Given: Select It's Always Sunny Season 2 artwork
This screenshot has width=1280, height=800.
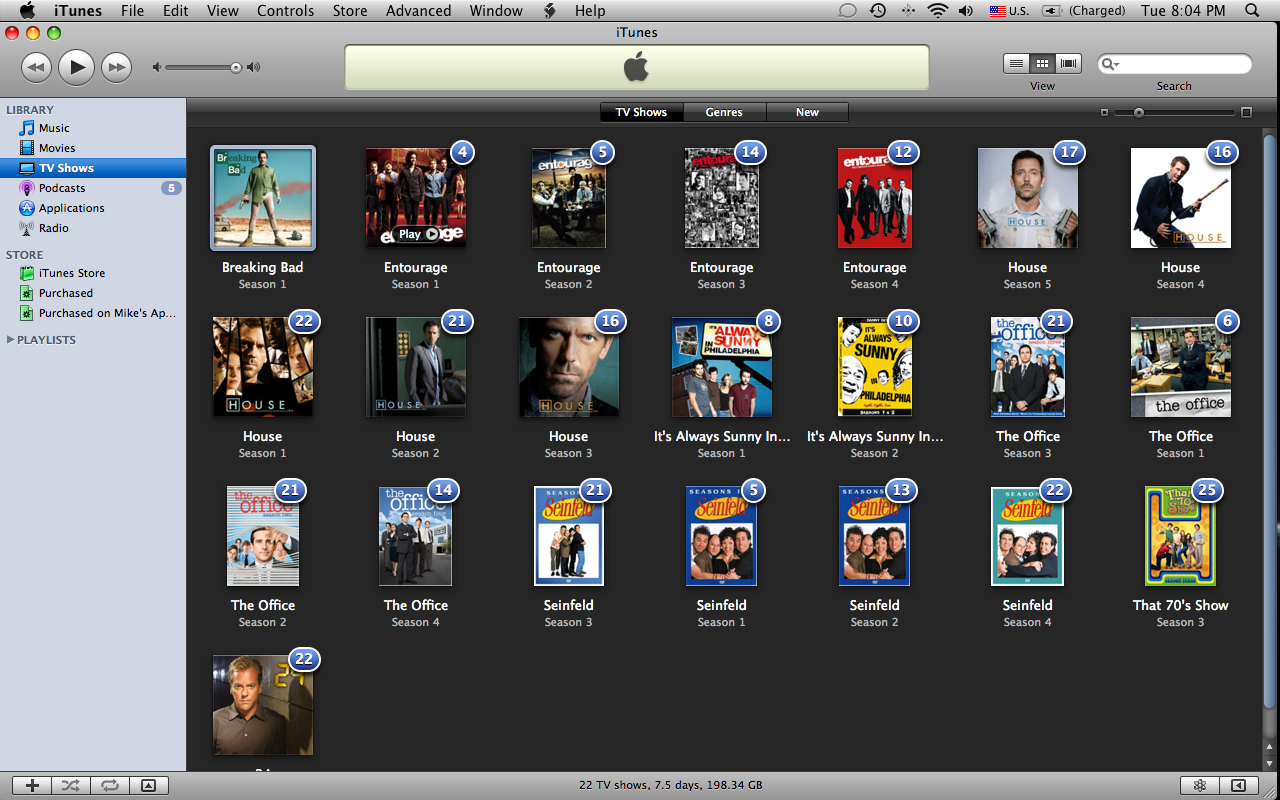Looking at the screenshot, I should click(875, 367).
